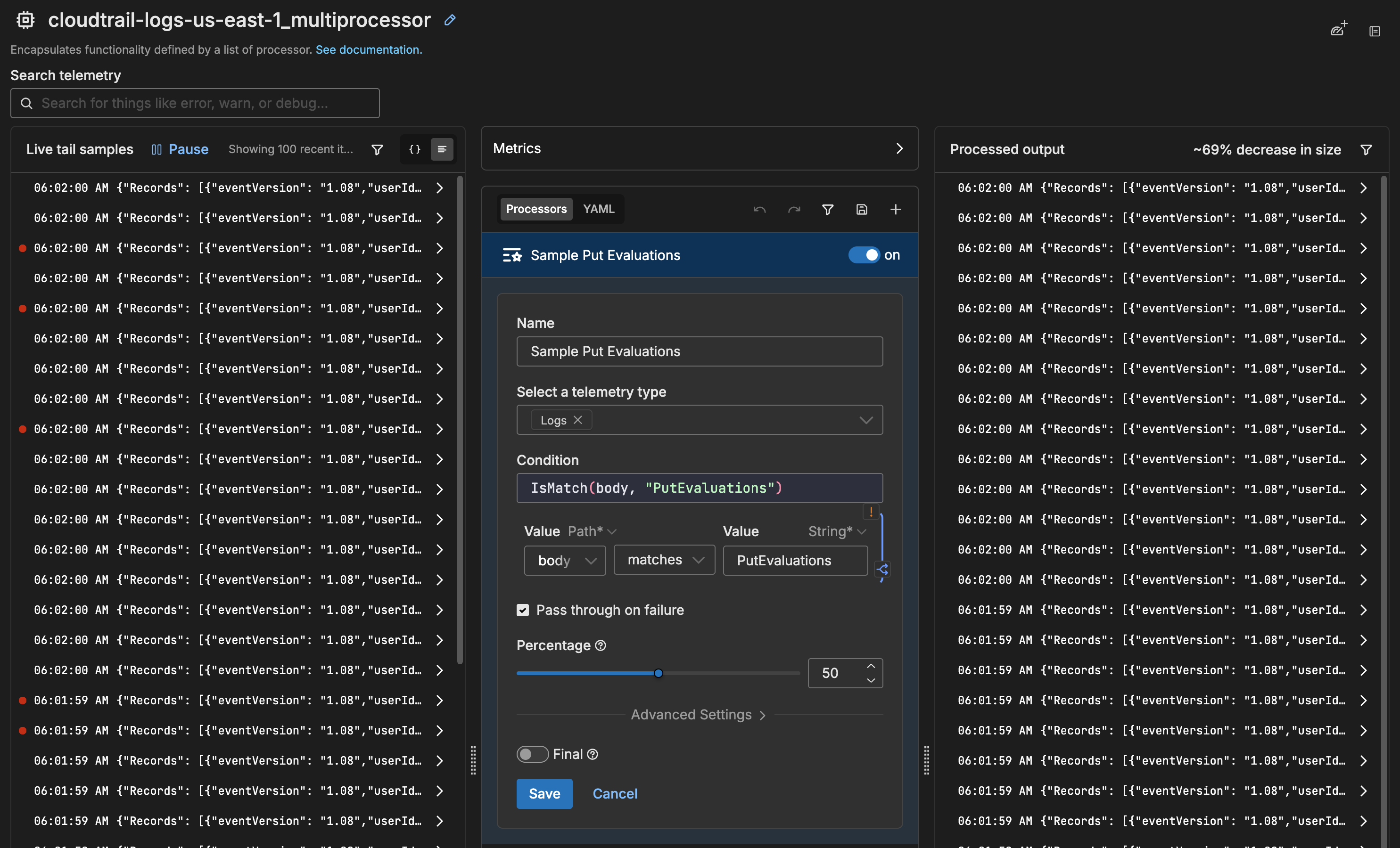Image resolution: width=1400 pixels, height=848 pixels.
Task: Uncheck Pass through on failure
Action: [522, 610]
